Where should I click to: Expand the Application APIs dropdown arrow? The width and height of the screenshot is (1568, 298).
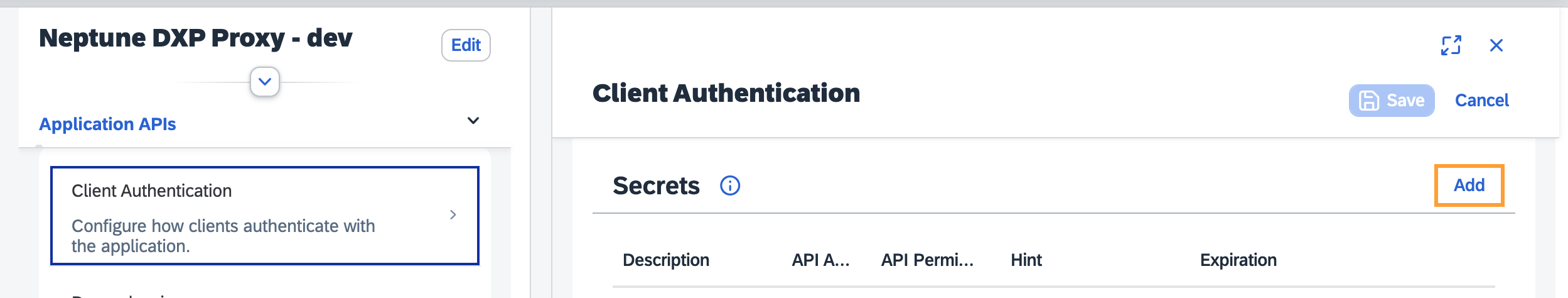tap(473, 121)
